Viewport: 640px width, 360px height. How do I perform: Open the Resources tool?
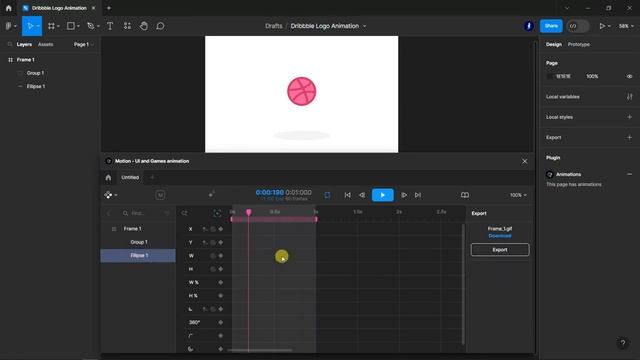coord(127,26)
